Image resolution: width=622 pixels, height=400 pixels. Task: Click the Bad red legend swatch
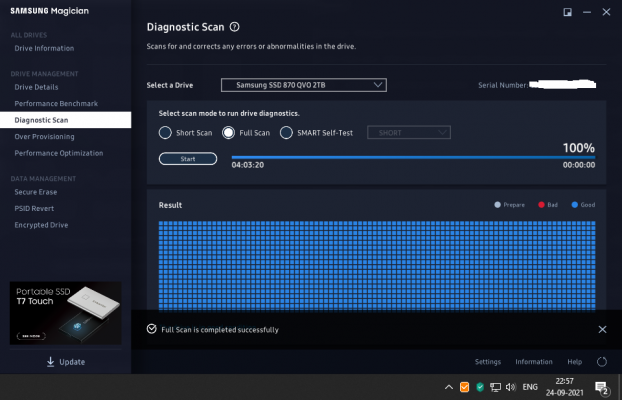click(541, 205)
